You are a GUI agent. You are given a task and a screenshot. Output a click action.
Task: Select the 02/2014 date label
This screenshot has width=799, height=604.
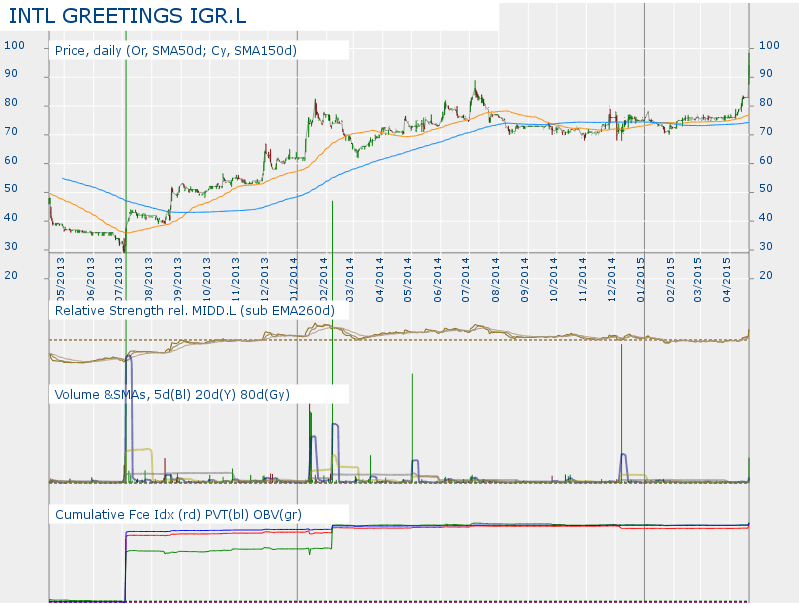(x=323, y=280)
